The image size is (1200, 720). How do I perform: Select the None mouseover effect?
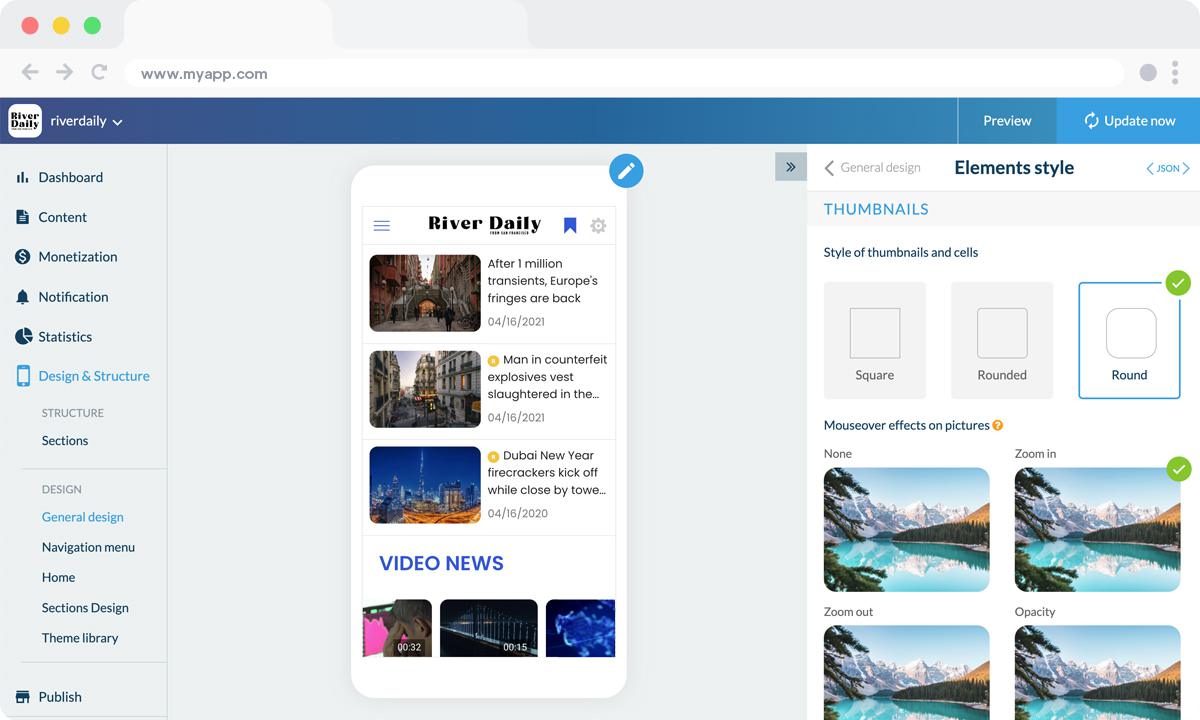point(906,529)
